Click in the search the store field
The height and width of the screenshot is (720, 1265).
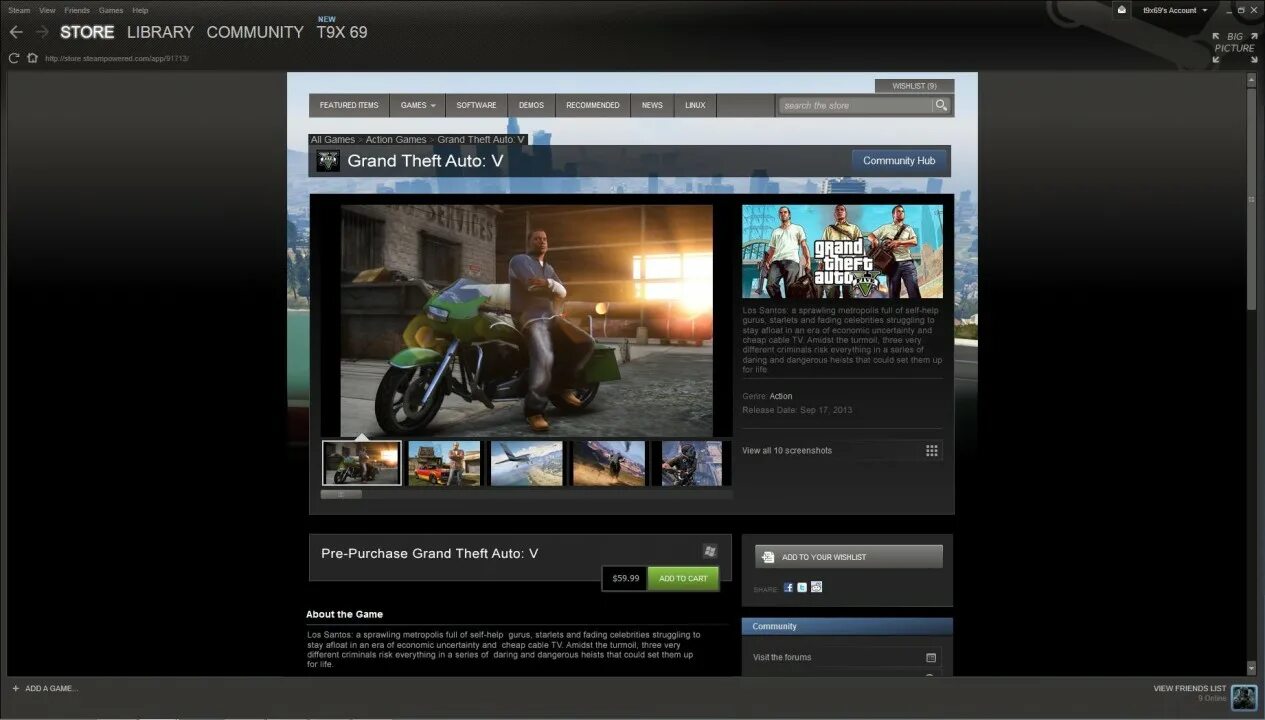[855, 105]
